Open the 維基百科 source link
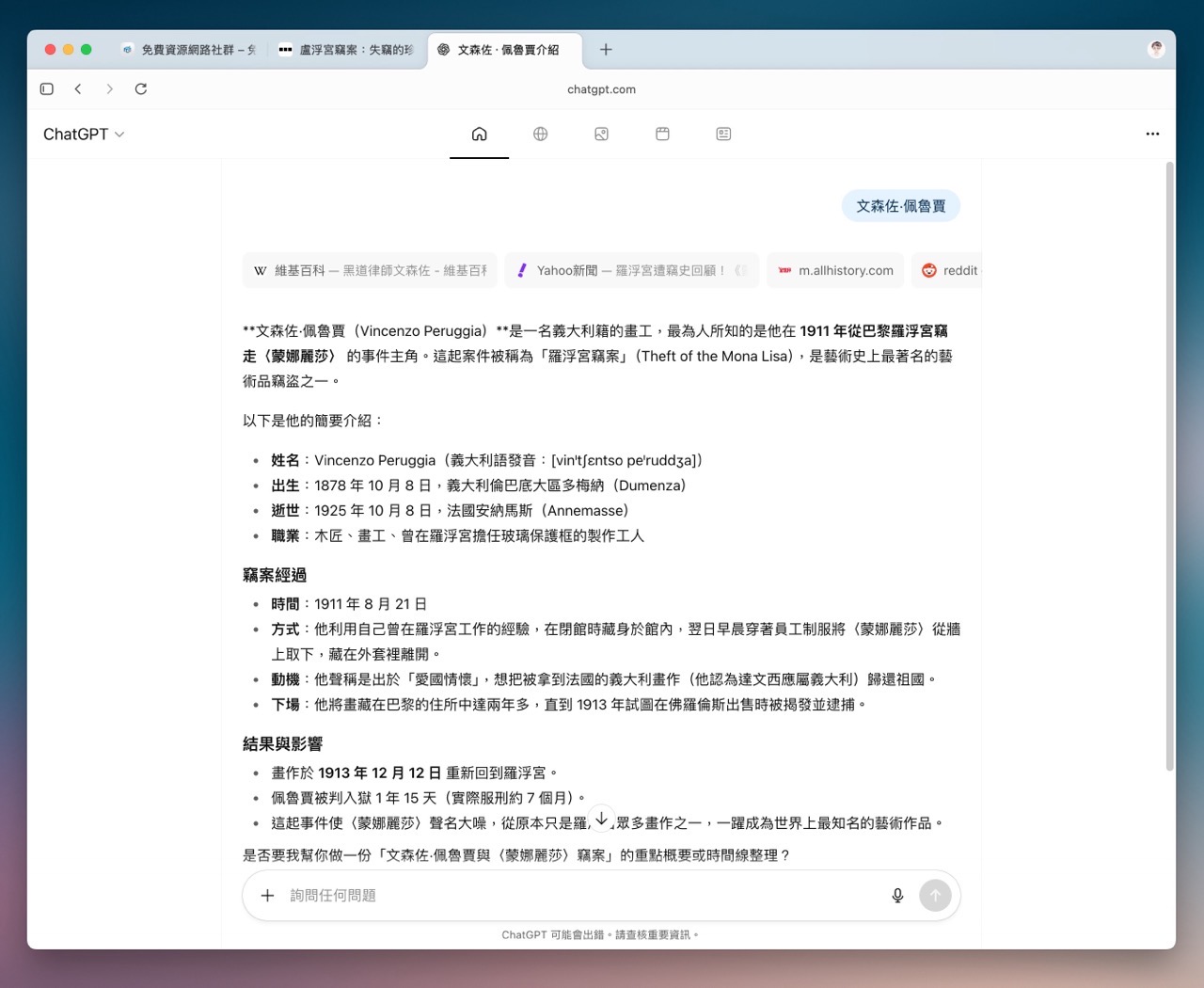 pos(370,271)
